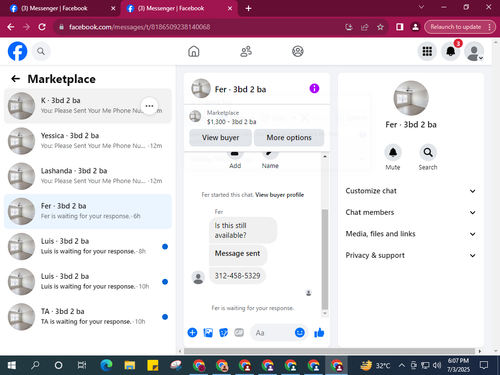Open the Groups icon in top navigation

(x=298, y=51)
